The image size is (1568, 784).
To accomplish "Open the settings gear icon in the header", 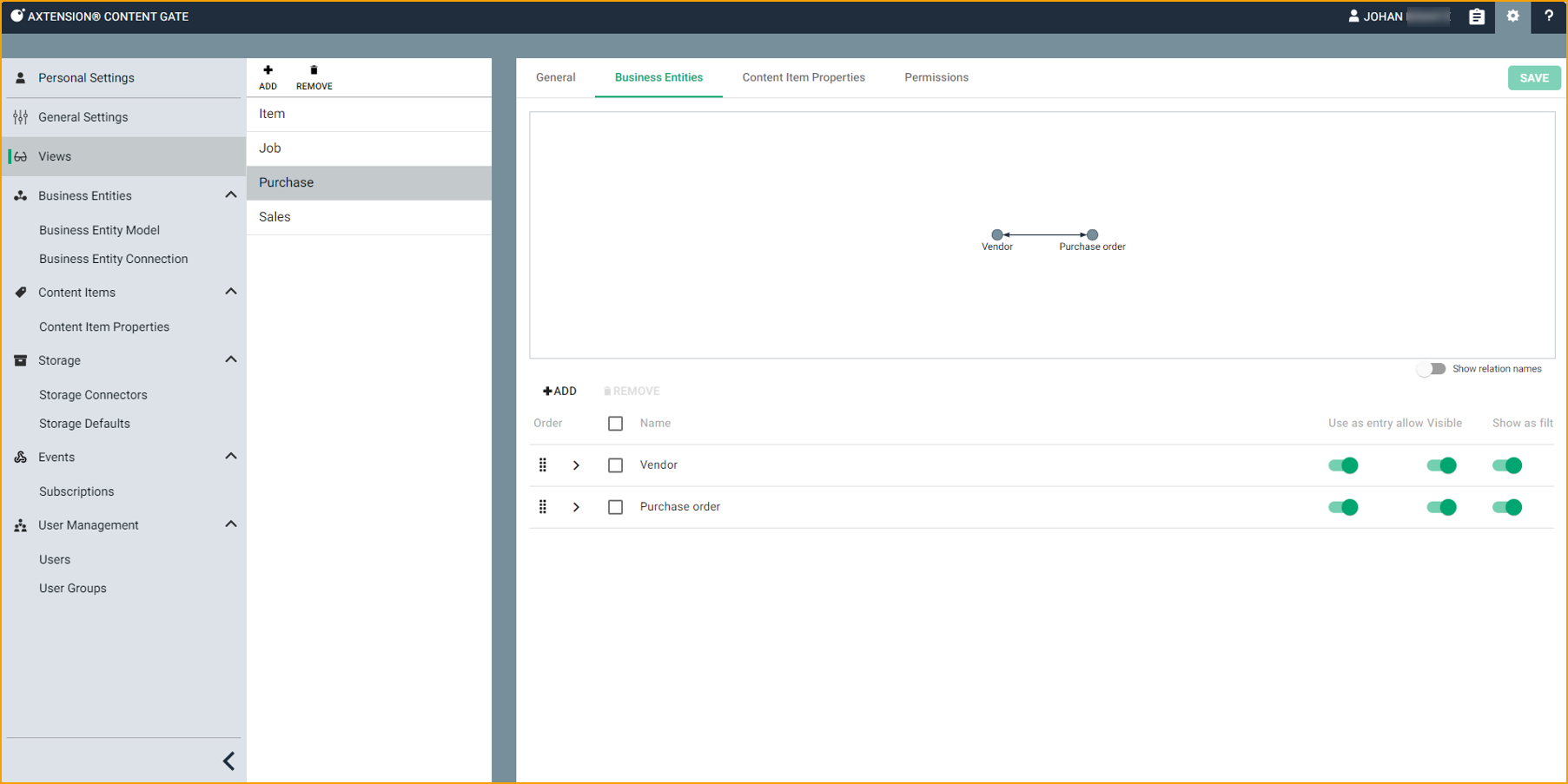I will 1512,16.
